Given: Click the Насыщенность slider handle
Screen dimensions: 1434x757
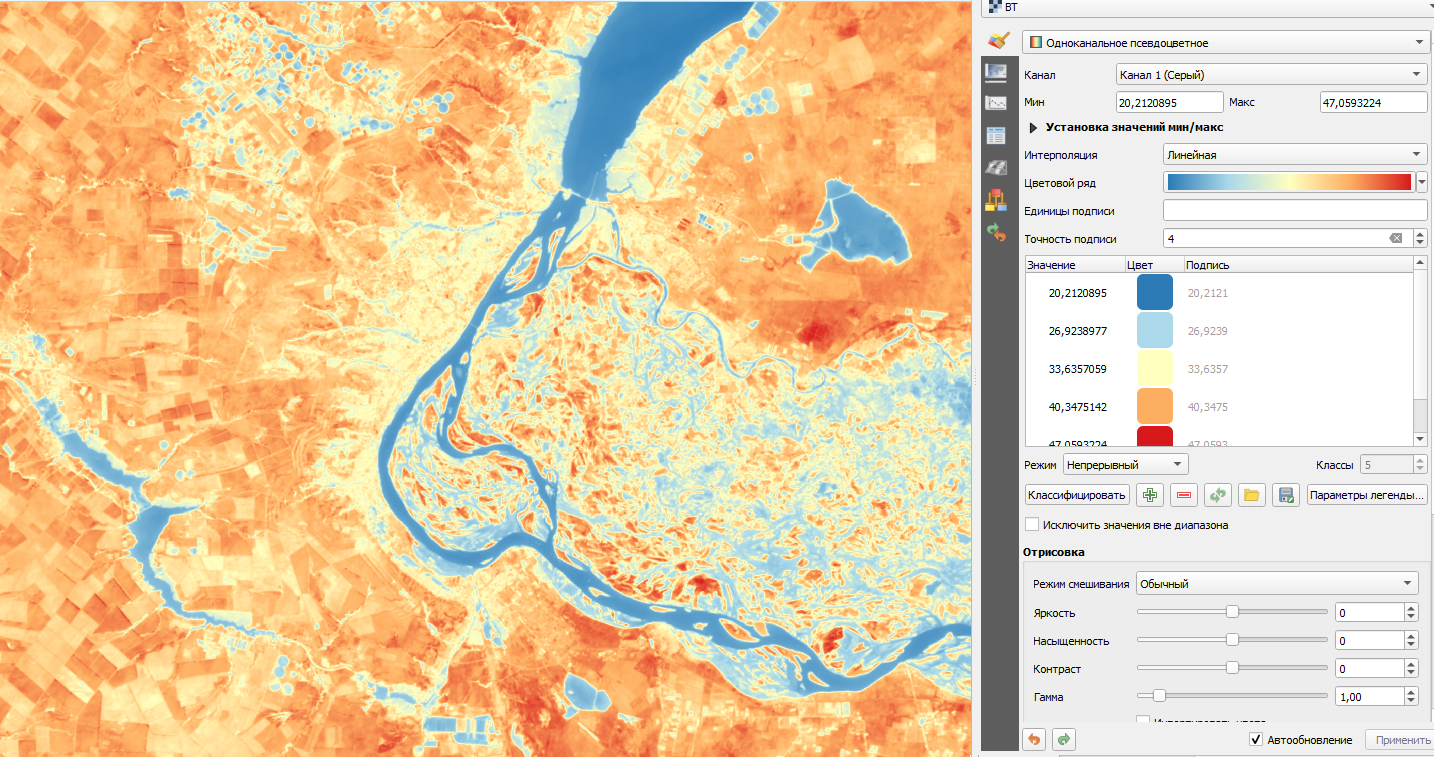Looking at the screenshot, I should click(1232, 640).
